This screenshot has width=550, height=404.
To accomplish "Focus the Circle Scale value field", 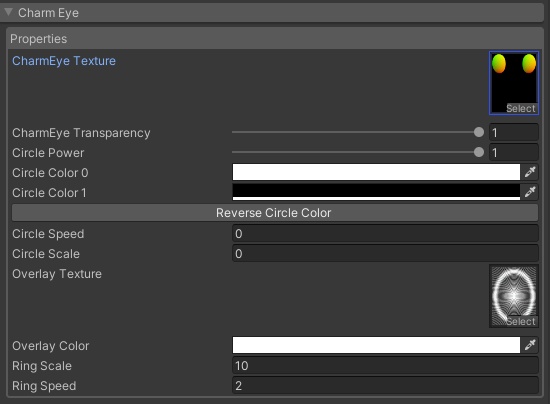I will click(385, 254).
